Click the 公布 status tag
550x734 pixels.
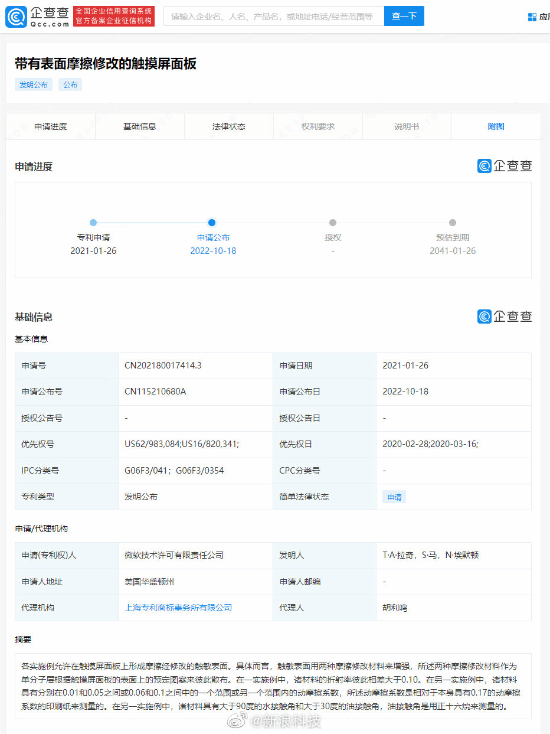point(70,85)
